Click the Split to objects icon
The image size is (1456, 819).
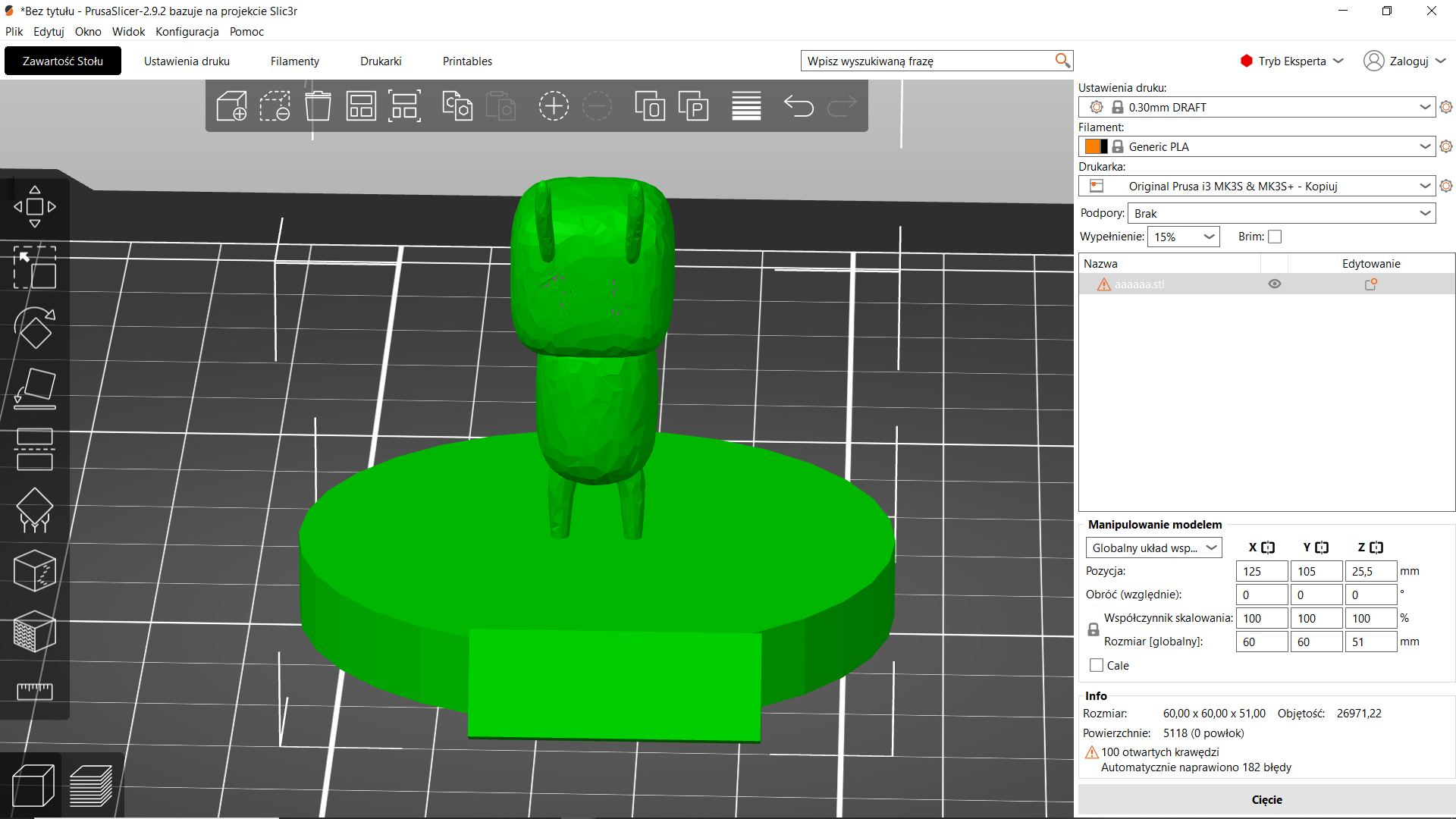pos(650,106)
